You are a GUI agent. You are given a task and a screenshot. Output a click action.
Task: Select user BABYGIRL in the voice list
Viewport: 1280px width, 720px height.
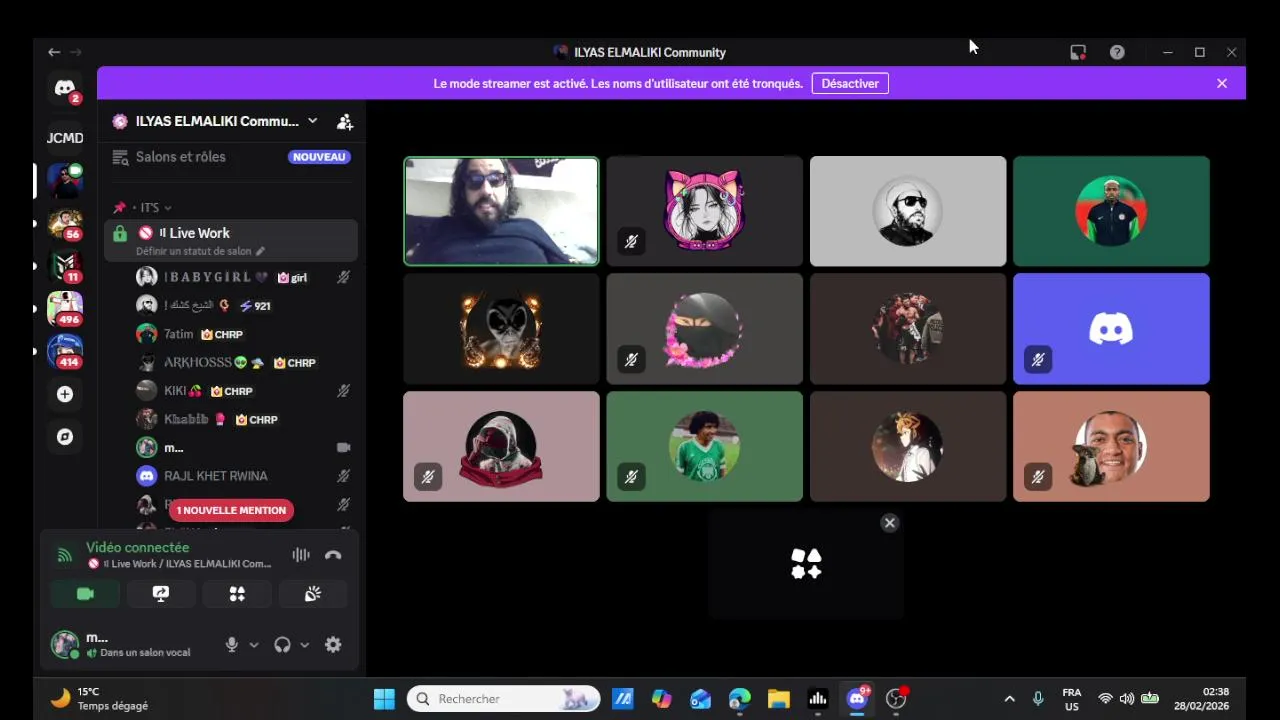[244, 277]
